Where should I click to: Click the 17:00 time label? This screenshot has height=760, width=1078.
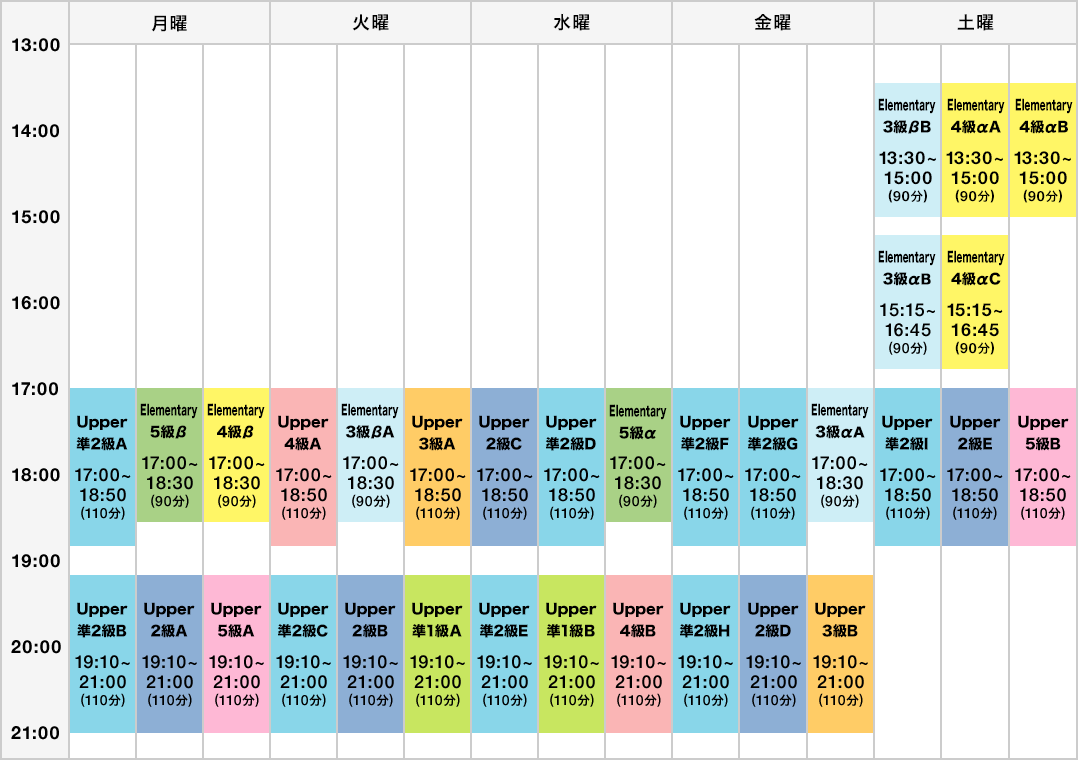click(x=35, y=389)
